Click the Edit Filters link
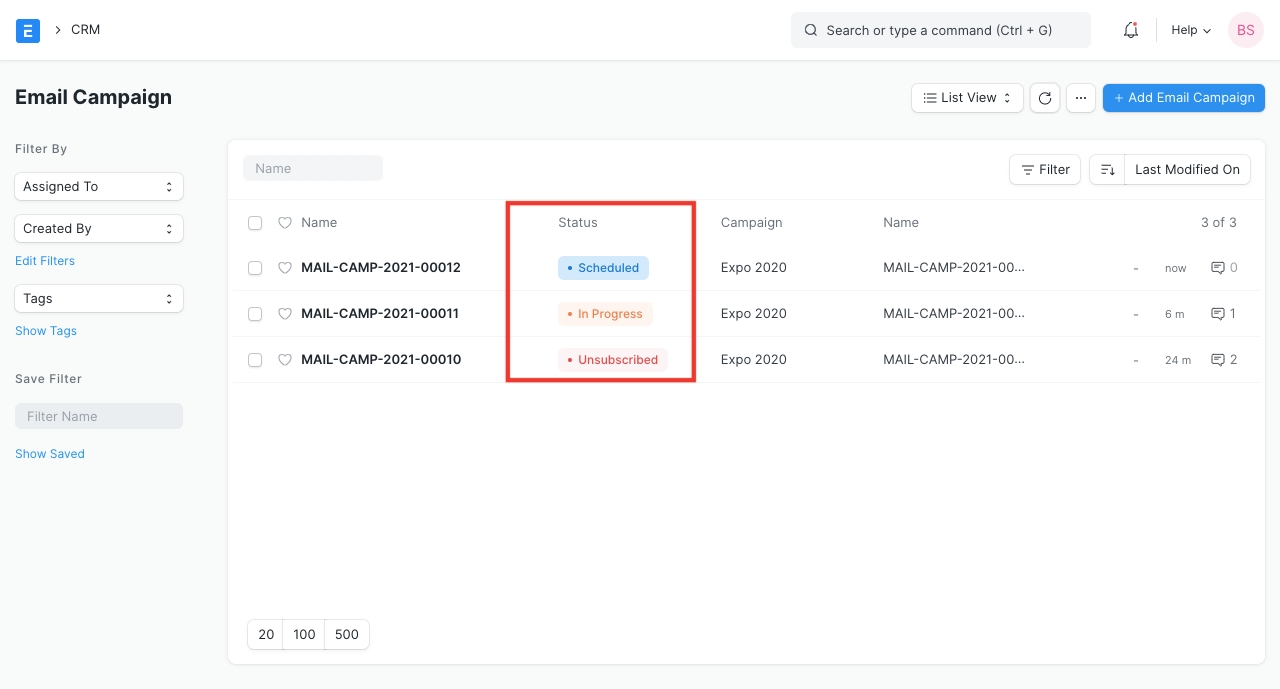1280x689 pixels. pyautogui.click(x=45, y=261)
